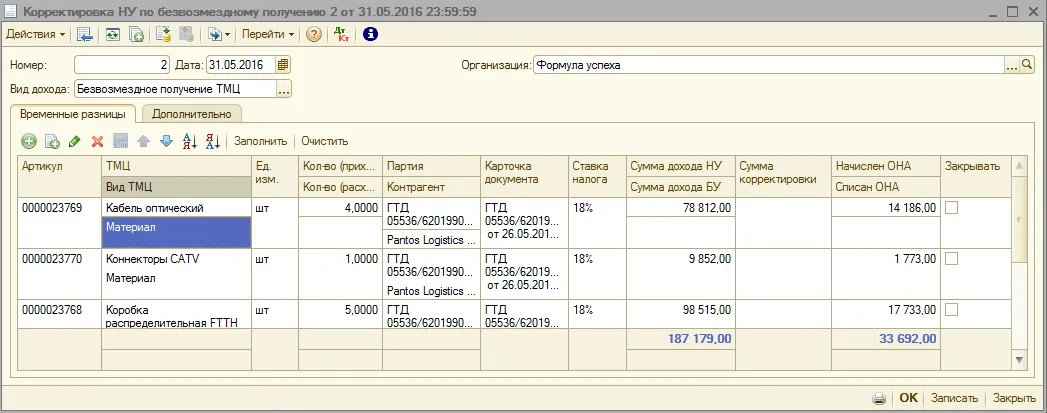The height and width of the screenshot is (413, 1047).
Task: Click the Артикул column header
Action: pos(59,177)
